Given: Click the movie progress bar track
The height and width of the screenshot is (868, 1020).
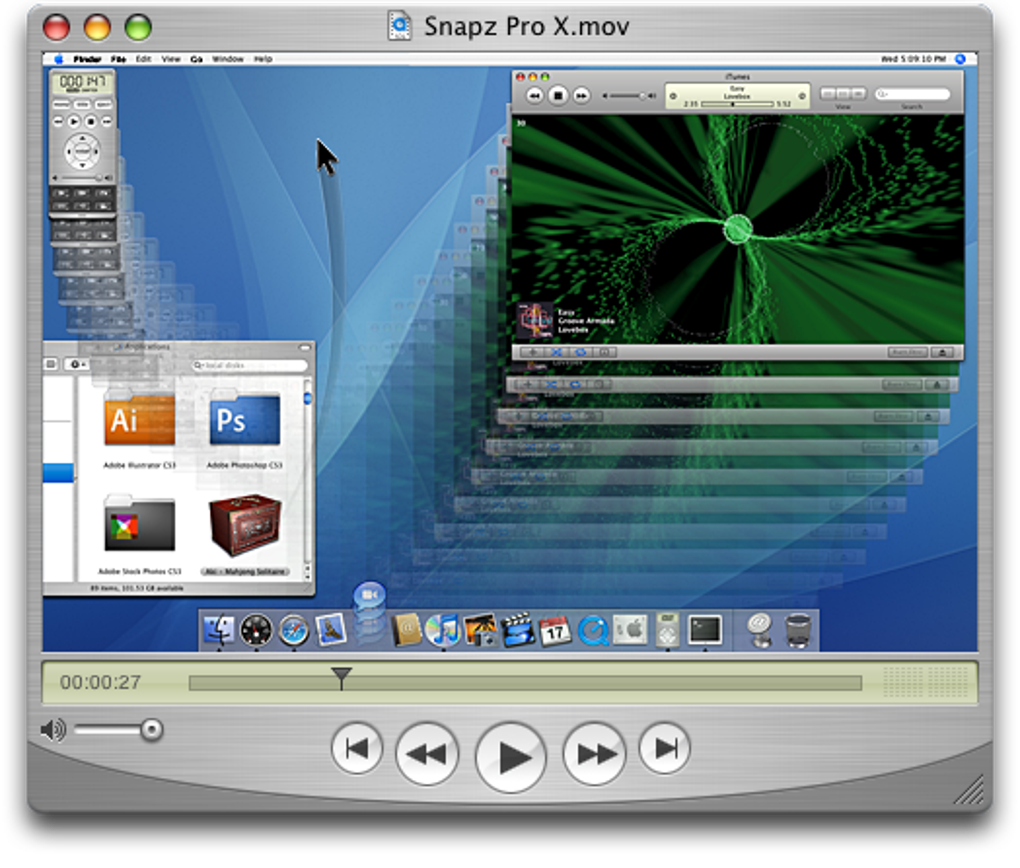Looking at the screenshot, I should tap(525, 683).
